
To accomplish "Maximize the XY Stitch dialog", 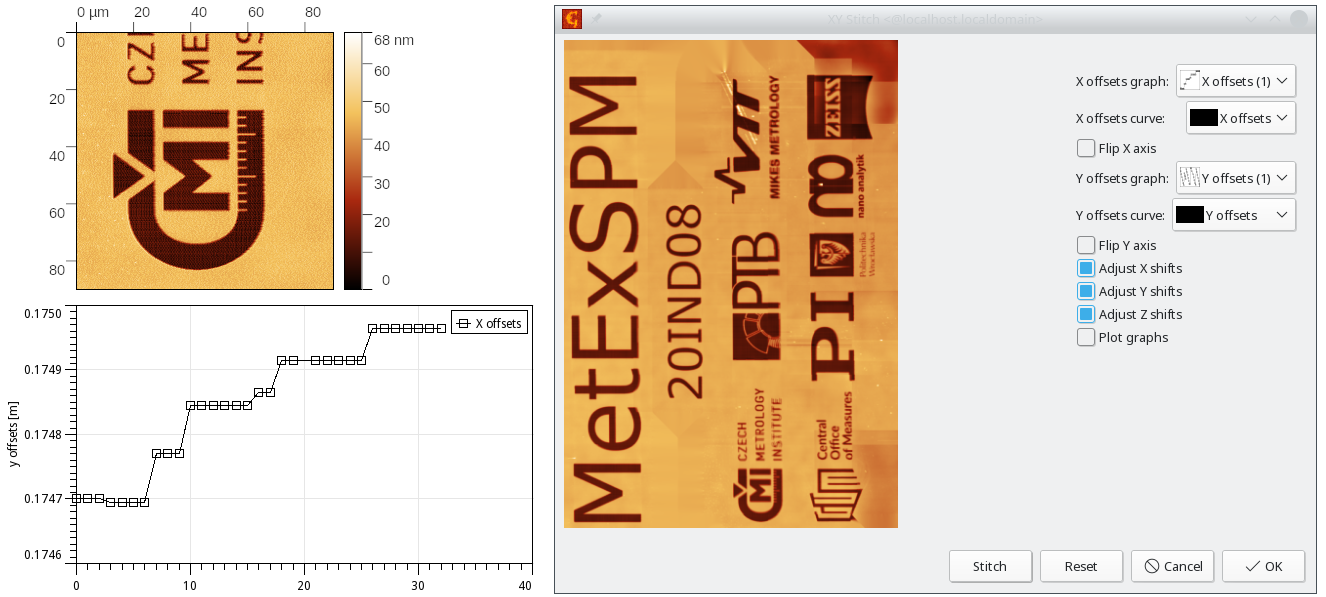I will pos(1275,19).
